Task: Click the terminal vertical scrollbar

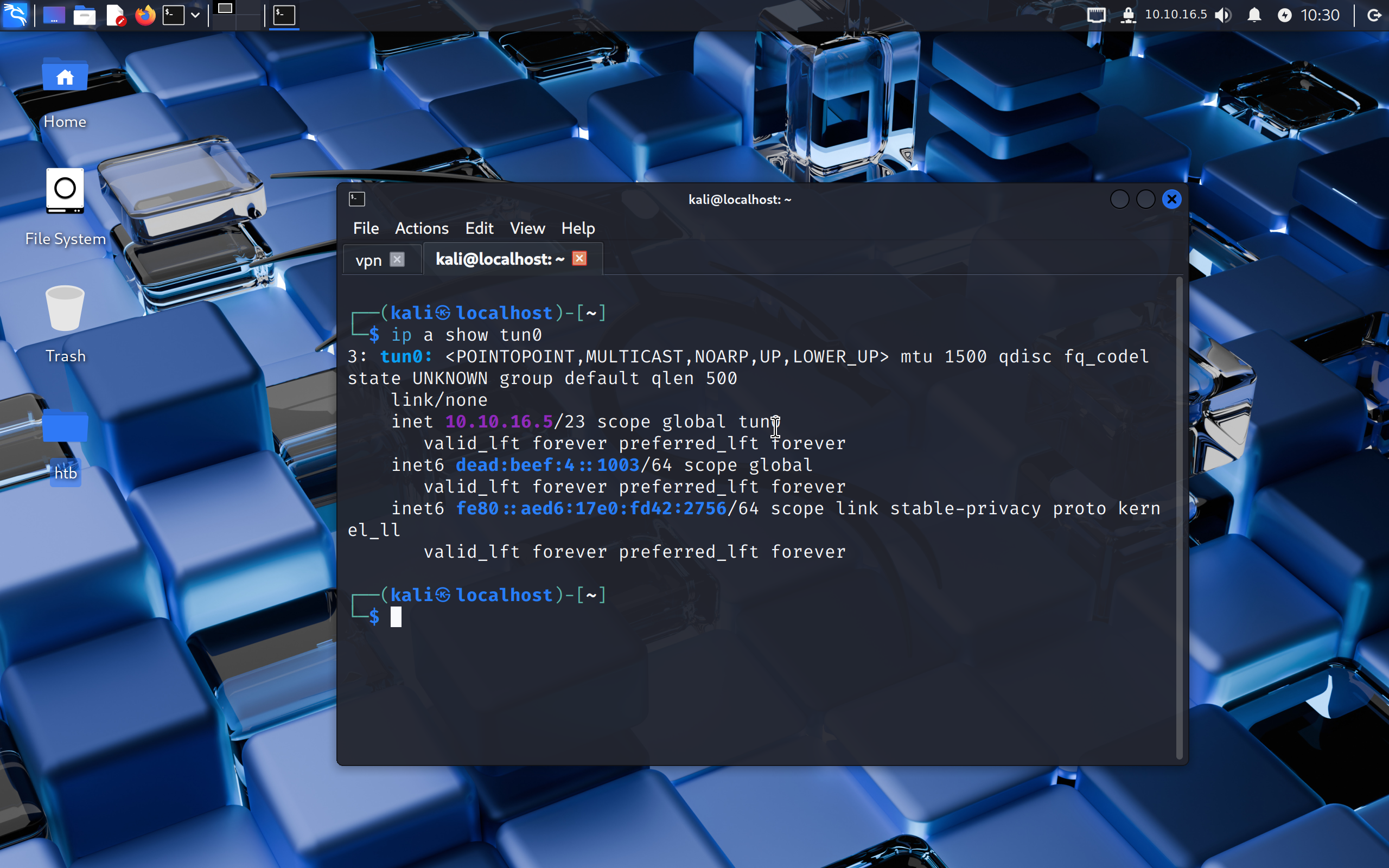Action: pyautogui.click(x=1179, y=519)
